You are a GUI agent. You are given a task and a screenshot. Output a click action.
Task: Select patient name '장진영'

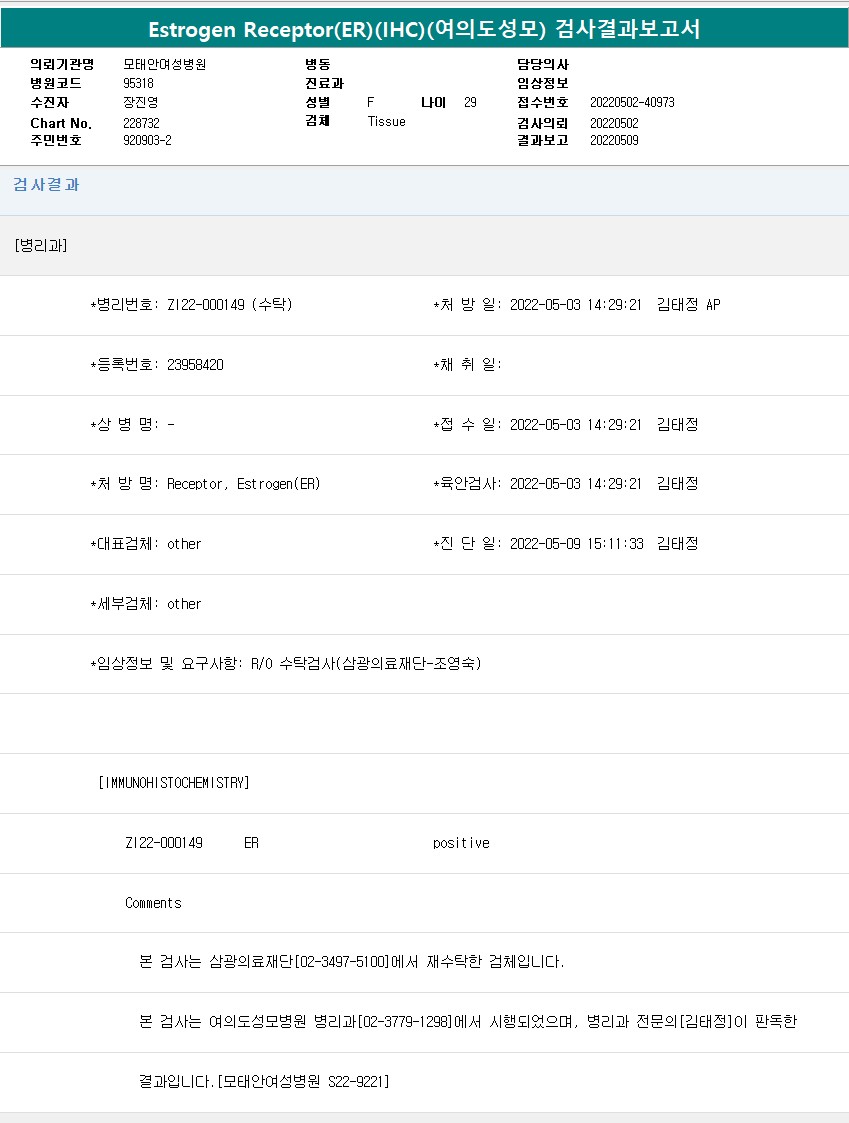tap(140, 102)
